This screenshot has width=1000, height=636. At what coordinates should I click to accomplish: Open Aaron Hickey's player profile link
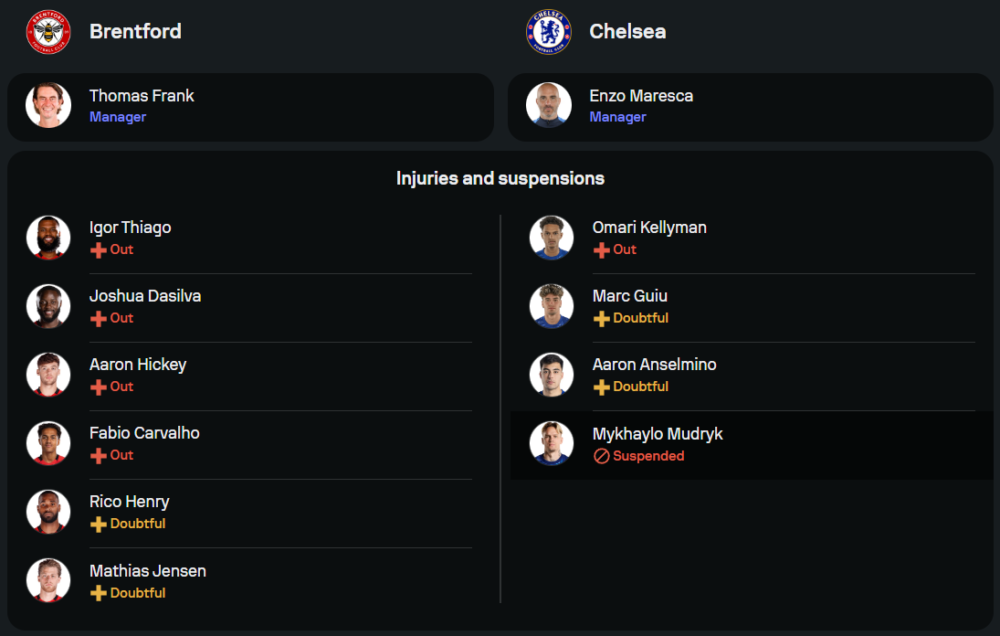(x=137, y=365)
